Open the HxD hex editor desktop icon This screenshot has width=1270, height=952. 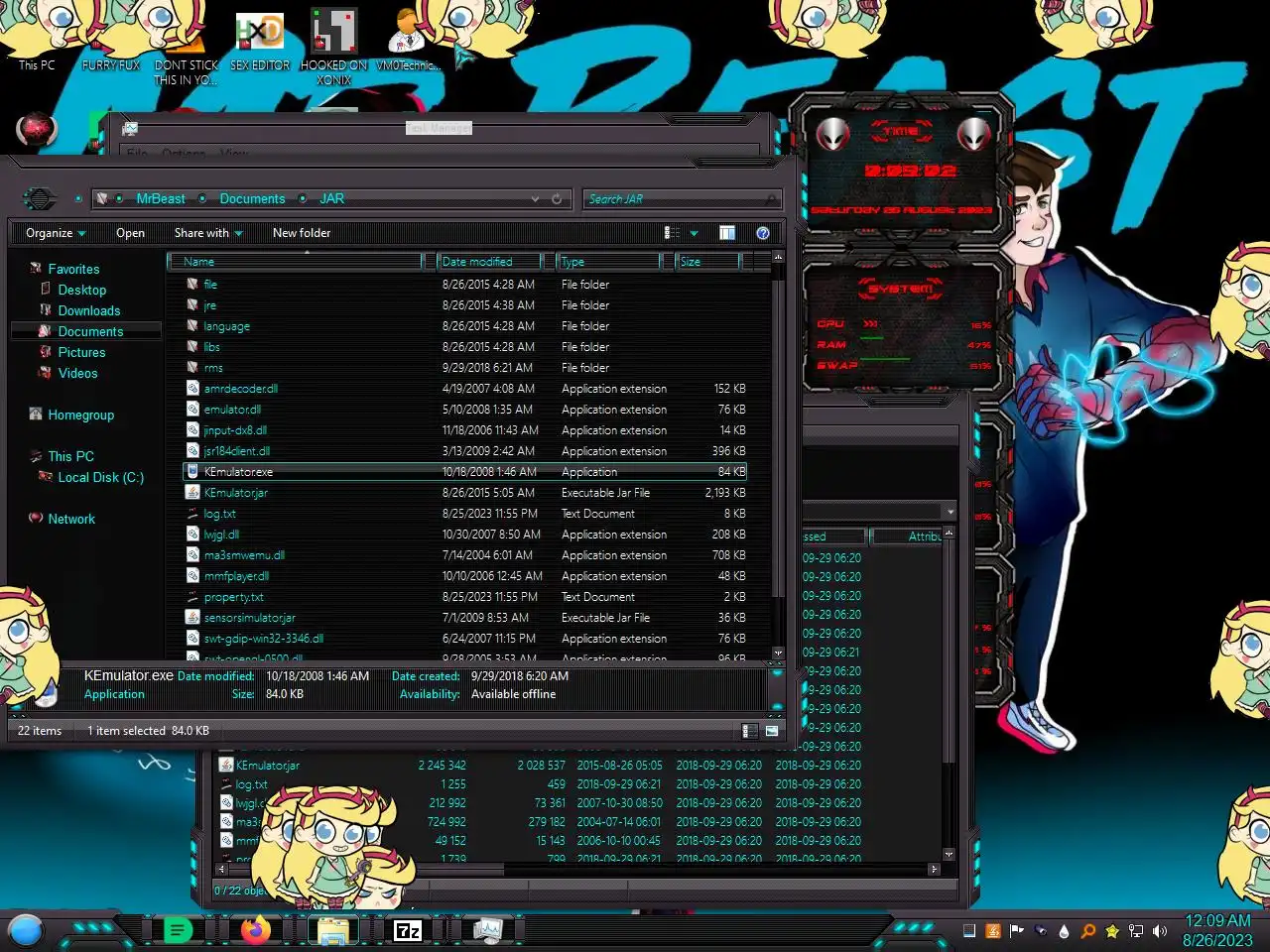point(260,40)
